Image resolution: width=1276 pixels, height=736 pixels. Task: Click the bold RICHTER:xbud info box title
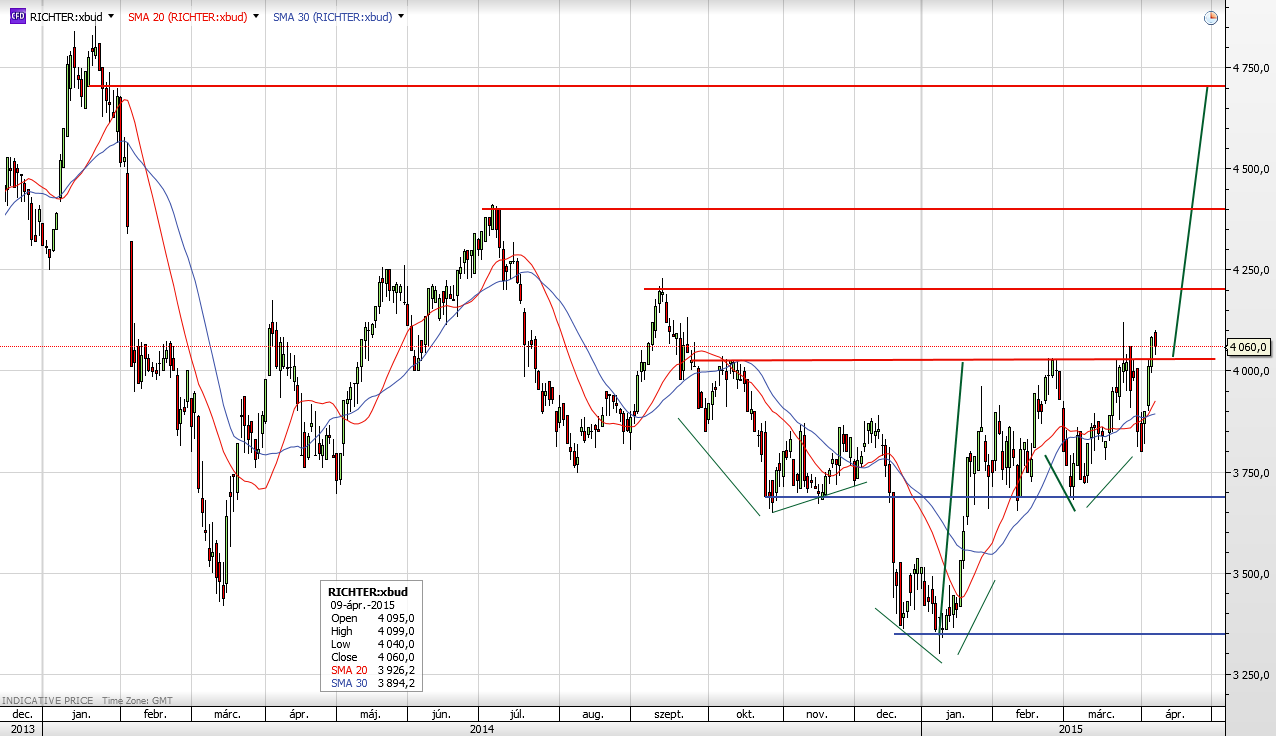[x=368, y=592]
